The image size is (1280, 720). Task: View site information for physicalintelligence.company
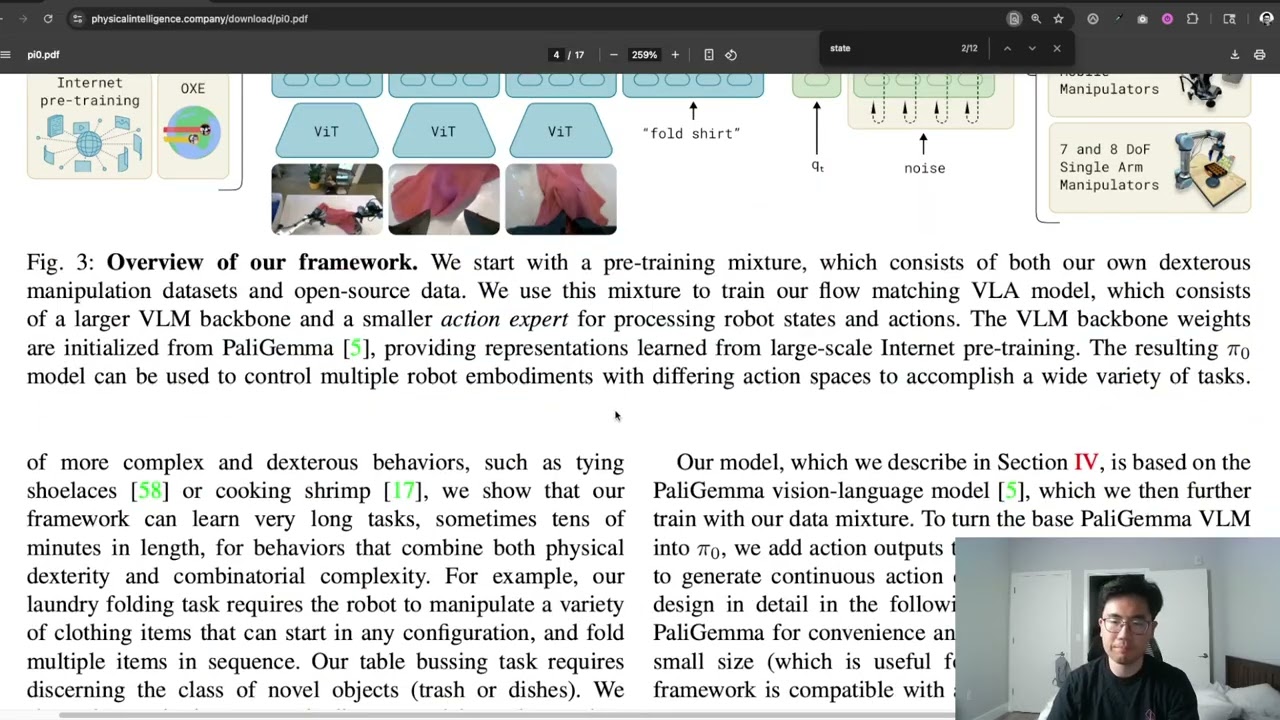tap(78, 18)
